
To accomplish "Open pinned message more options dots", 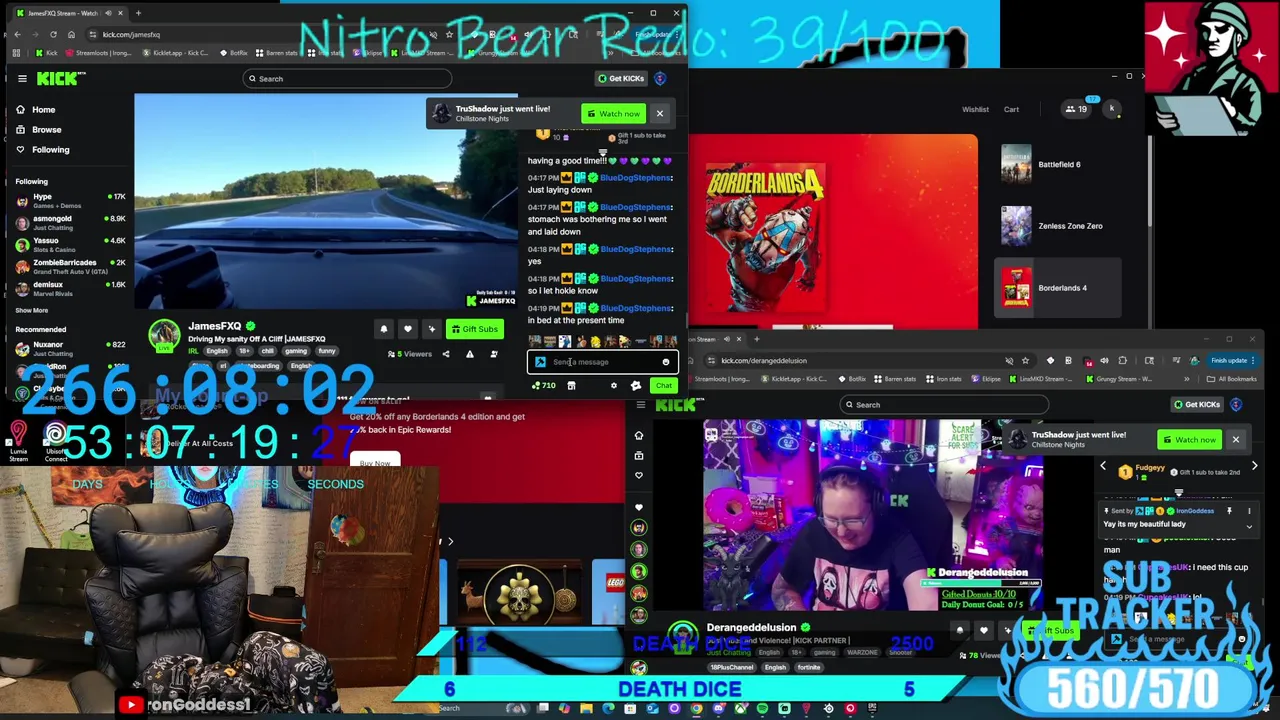I will coord(1249,511).
